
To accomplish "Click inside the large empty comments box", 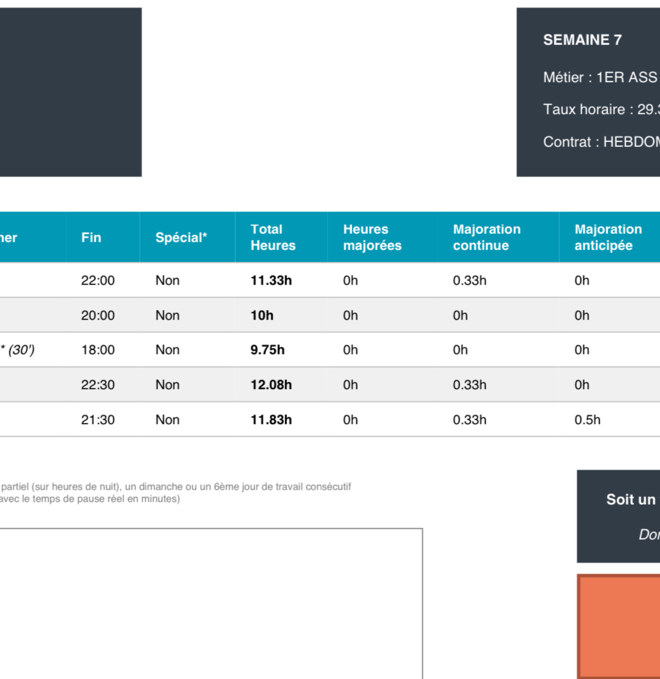I will coord(211,604).
